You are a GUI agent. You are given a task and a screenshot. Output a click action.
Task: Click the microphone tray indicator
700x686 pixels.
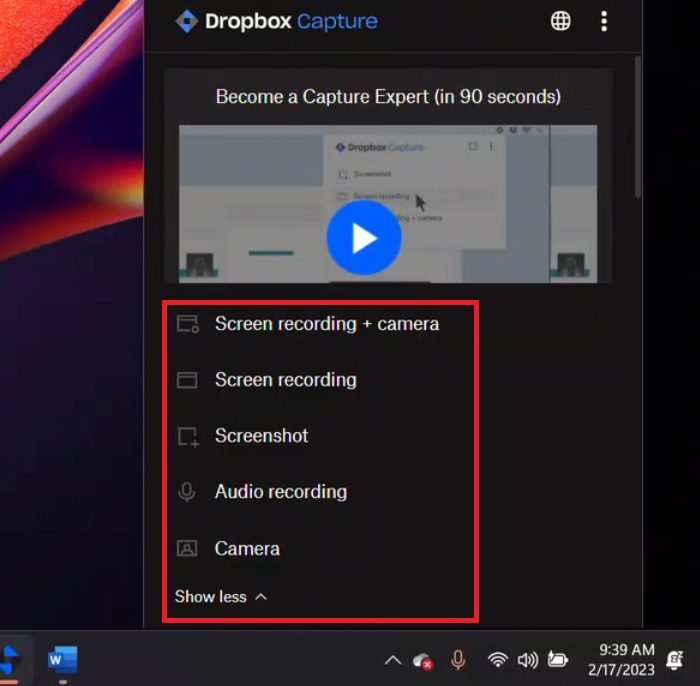click(x=458, y=660)
